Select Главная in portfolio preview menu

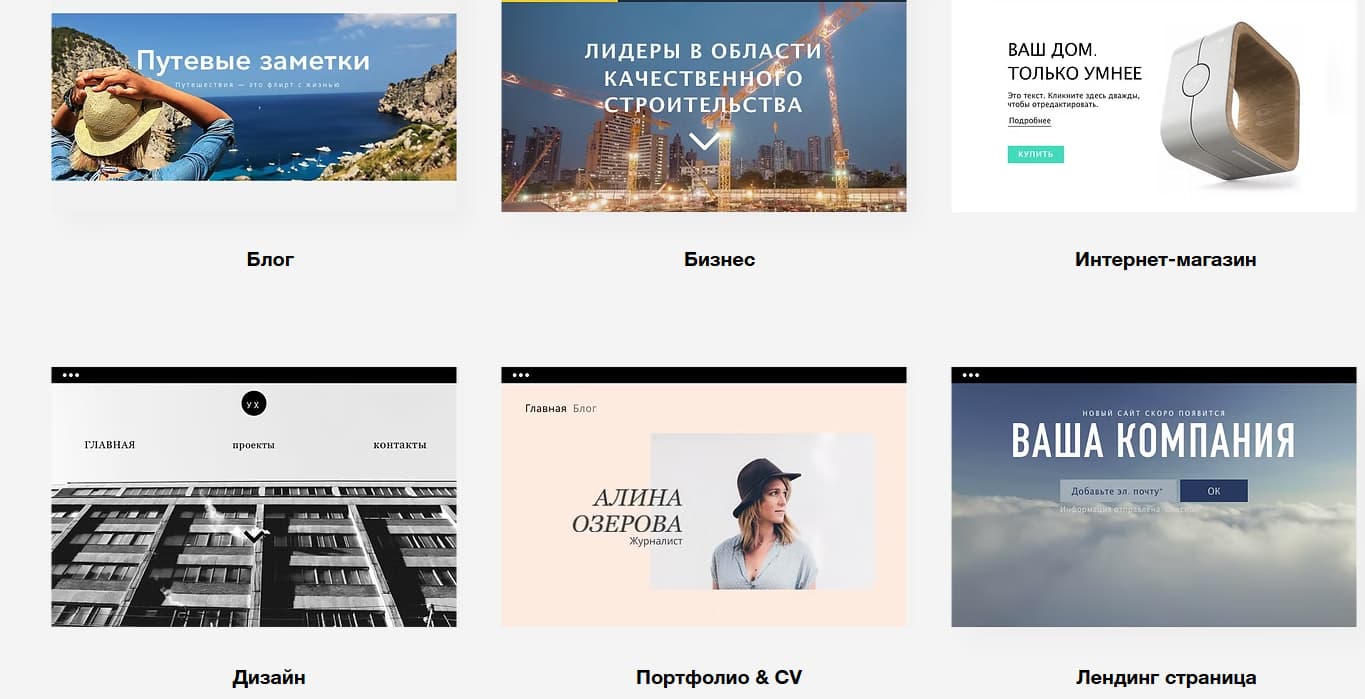(546, 408)
